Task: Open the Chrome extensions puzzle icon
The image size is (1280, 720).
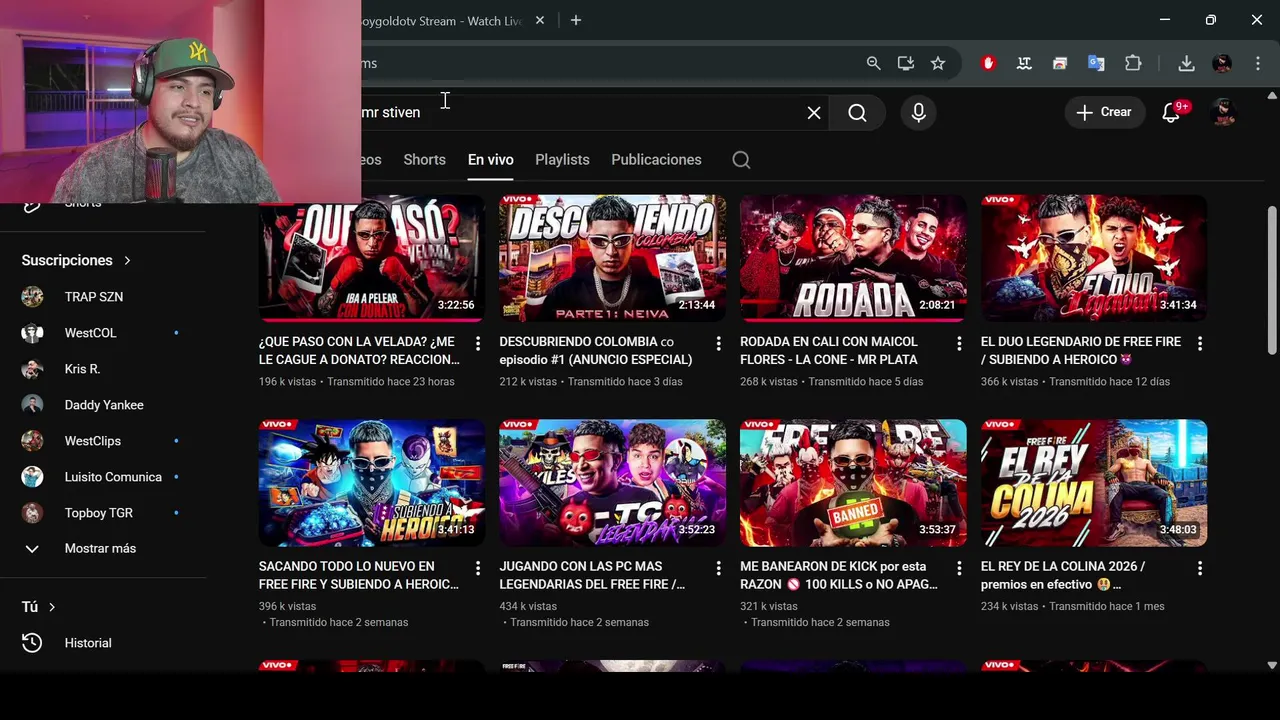Action: 1133,63
